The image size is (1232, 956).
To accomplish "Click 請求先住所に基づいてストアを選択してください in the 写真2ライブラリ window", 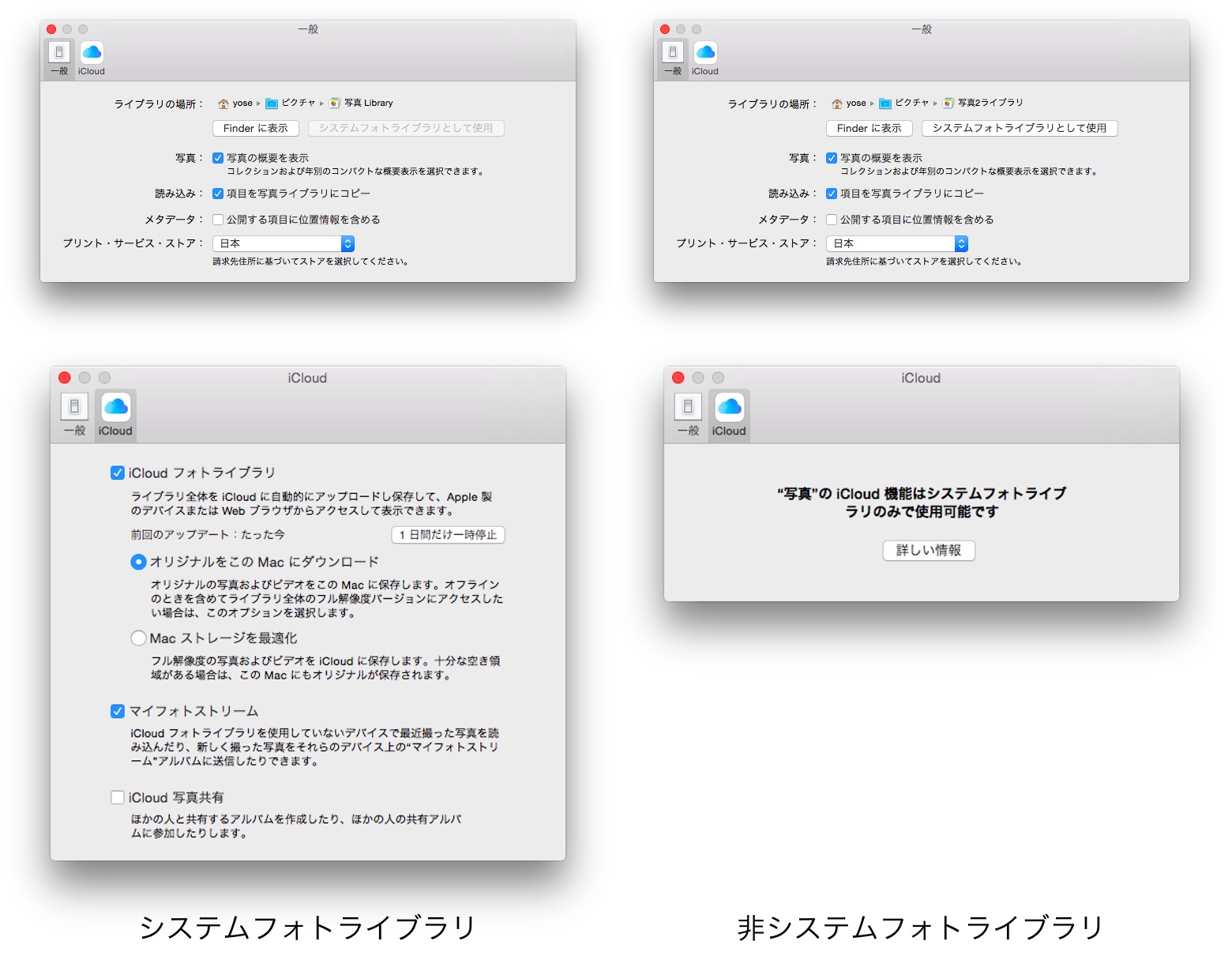I will (924, 262).
